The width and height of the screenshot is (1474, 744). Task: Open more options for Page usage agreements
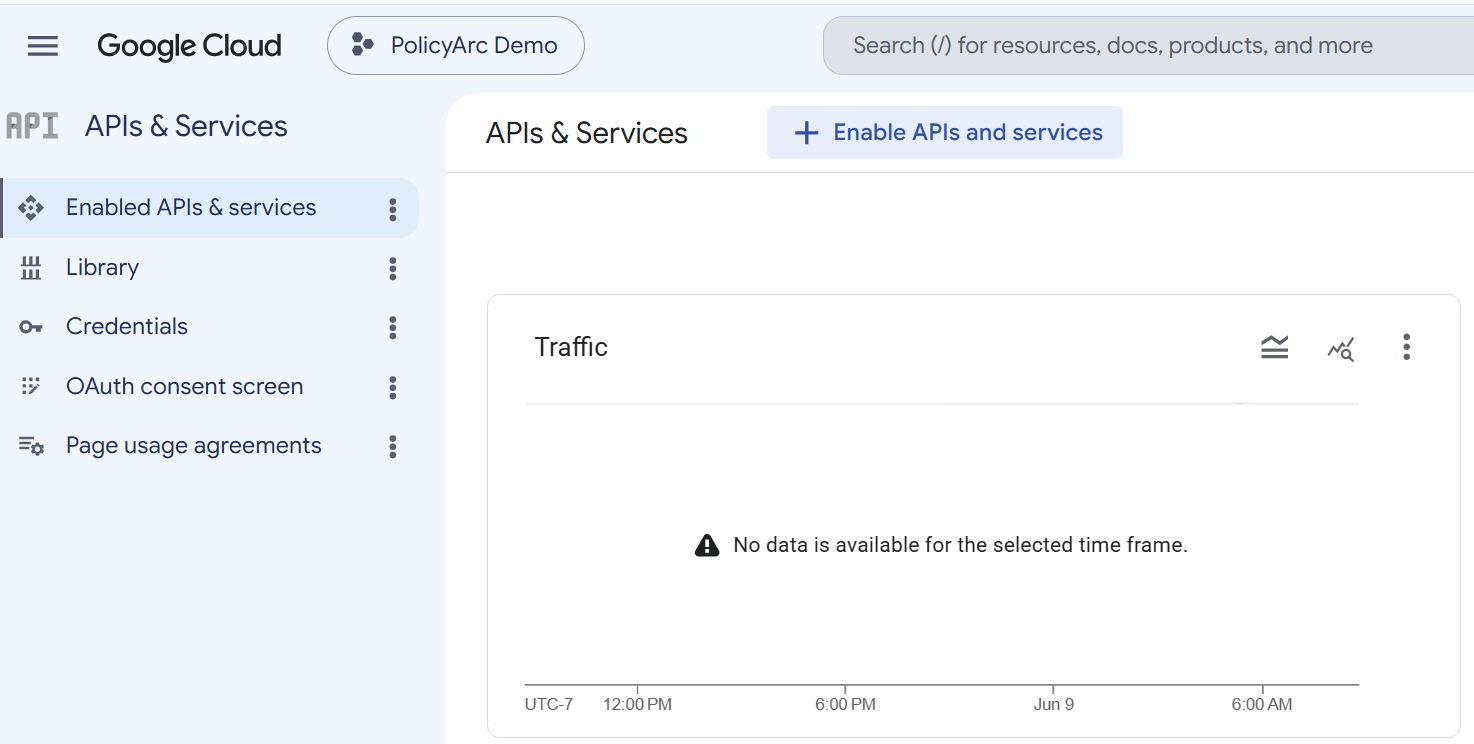(392, 447)
